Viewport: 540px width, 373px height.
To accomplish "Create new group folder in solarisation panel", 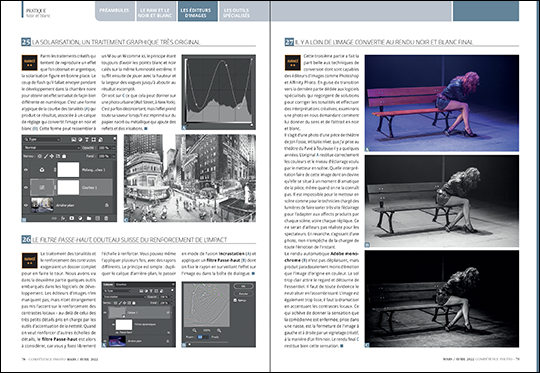I will pos(89,218).
